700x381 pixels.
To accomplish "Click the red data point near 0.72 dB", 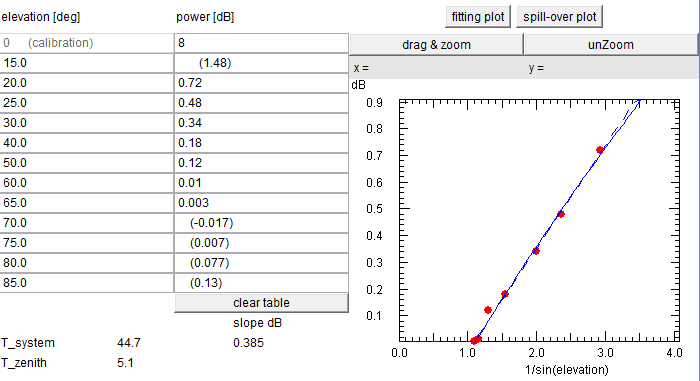I will click(600, 150).
